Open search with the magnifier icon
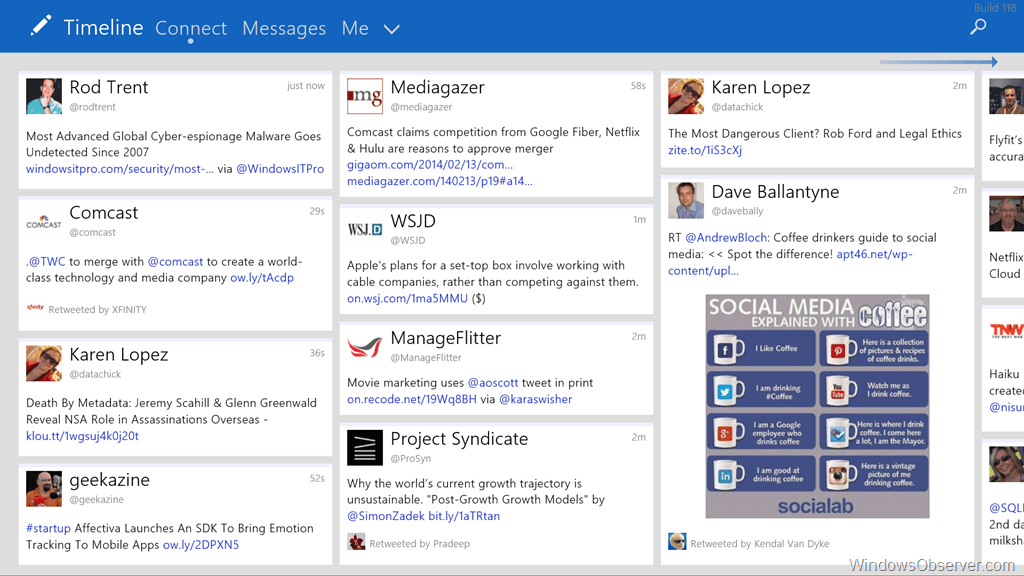Screen dimensions: 1024x576 click(x=978, y=27)
